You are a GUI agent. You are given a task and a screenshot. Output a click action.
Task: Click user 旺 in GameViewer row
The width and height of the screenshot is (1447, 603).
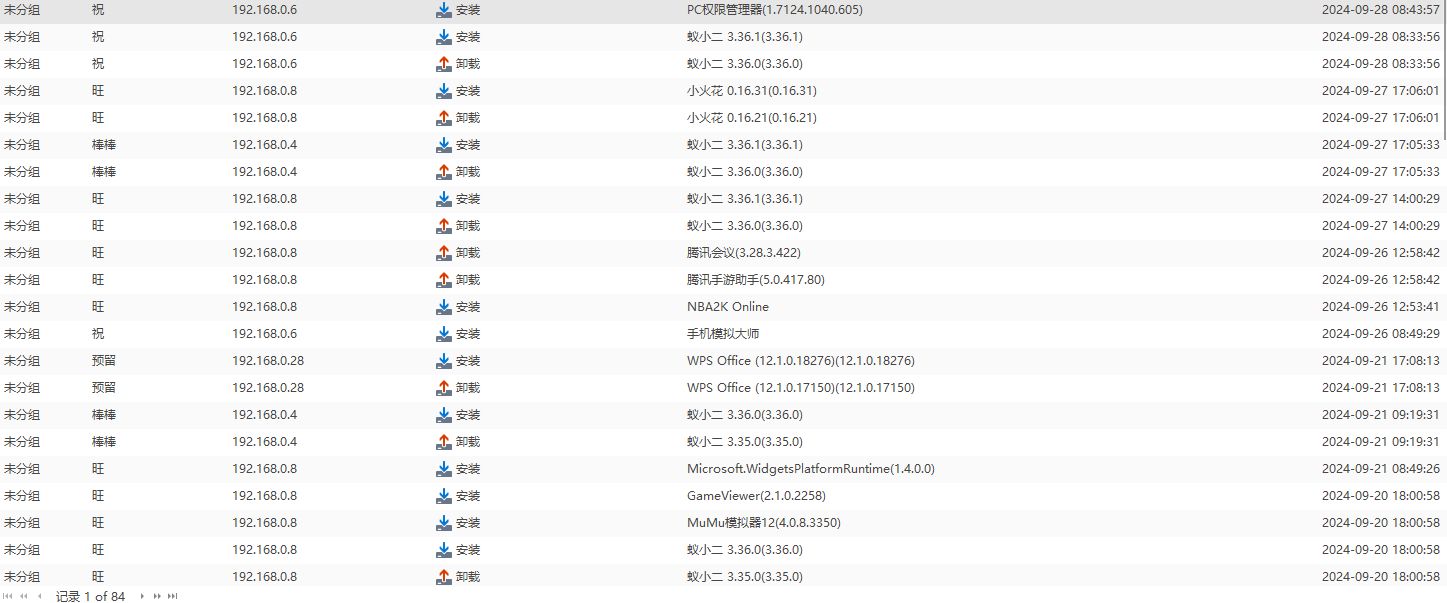[98, 496]
